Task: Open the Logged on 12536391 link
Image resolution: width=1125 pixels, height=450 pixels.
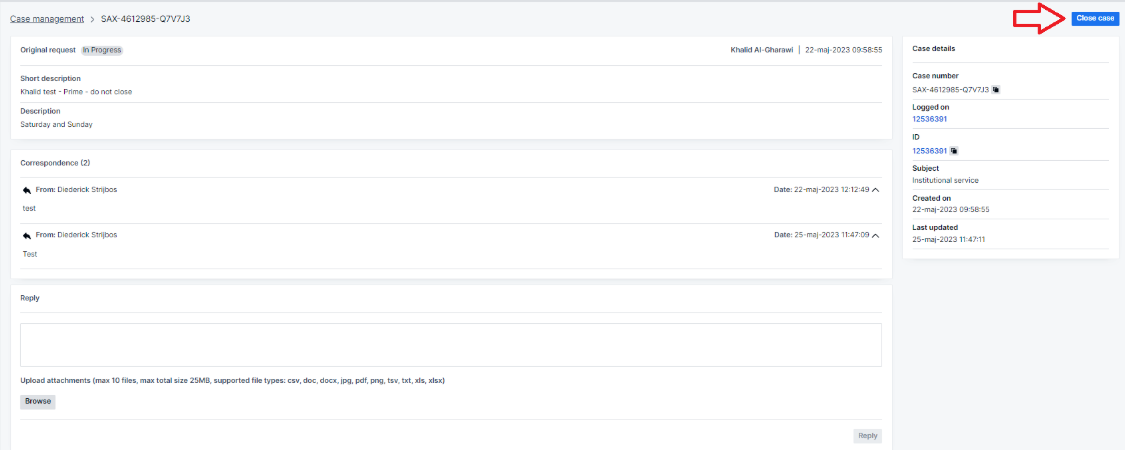Action: pos(929,119)
